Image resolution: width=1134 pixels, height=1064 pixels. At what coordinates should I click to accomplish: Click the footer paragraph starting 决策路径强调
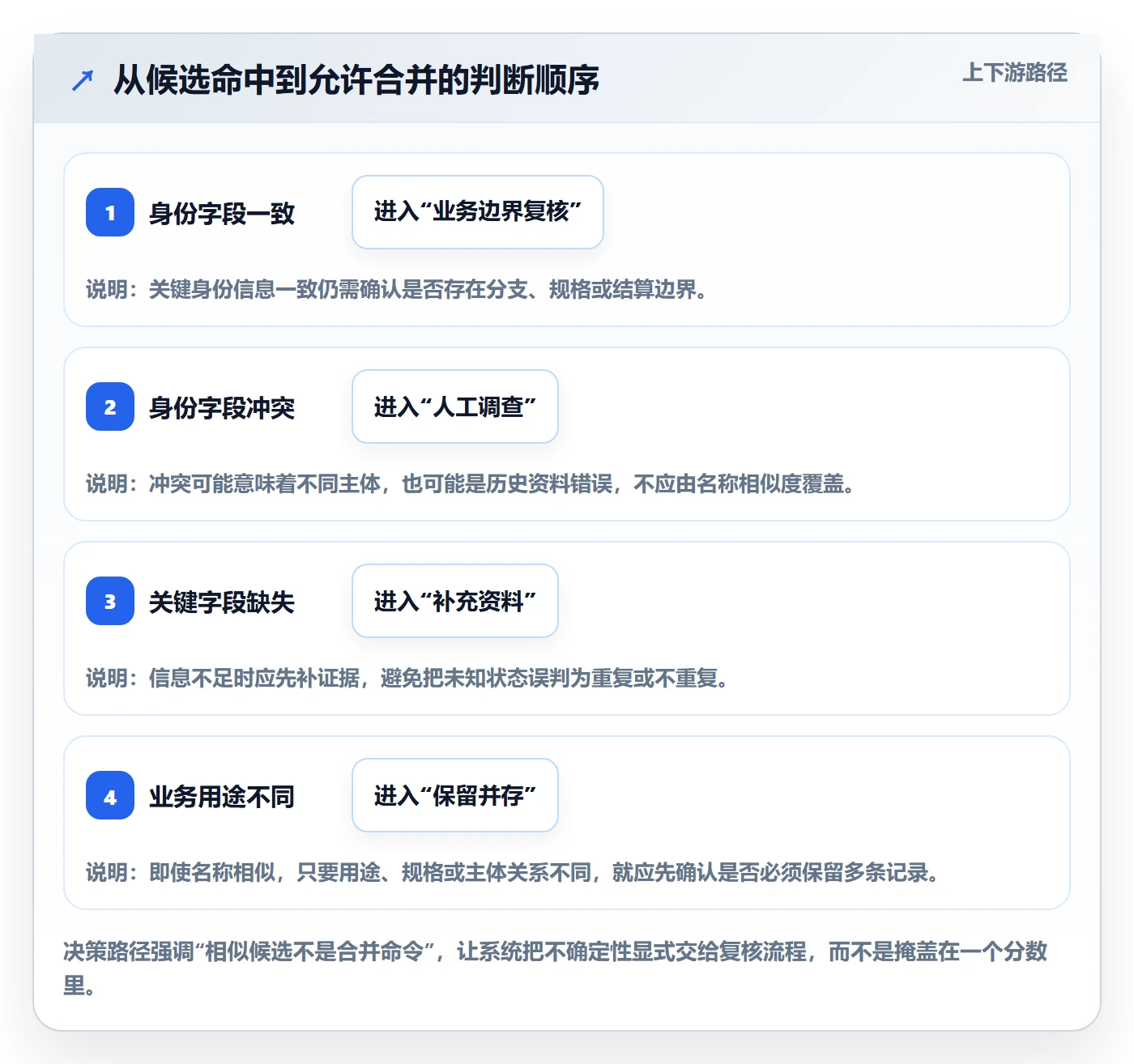coord(556,968)
